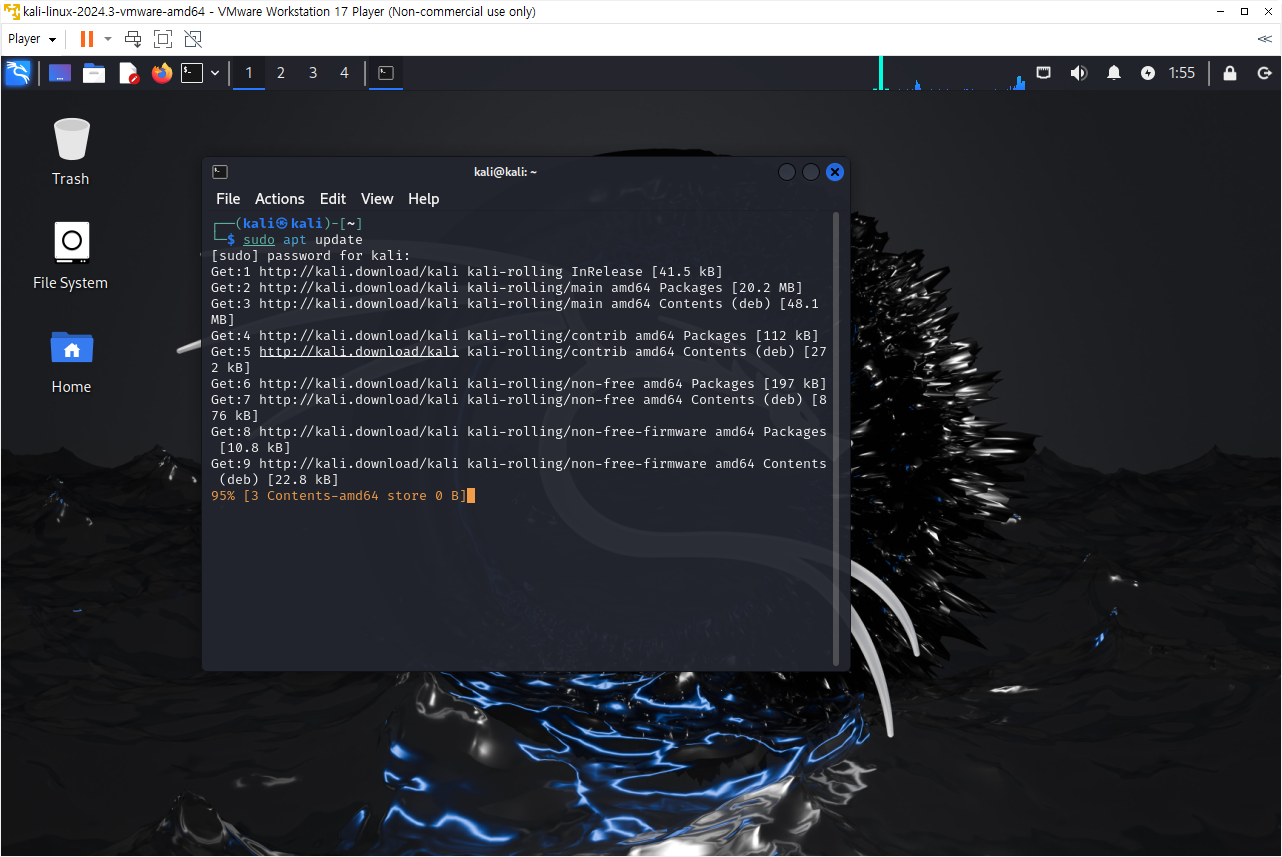The height and width of the screenshot is (857, 1282).
Task: Click the terminal title bar window icon
Action: point(220,172)
